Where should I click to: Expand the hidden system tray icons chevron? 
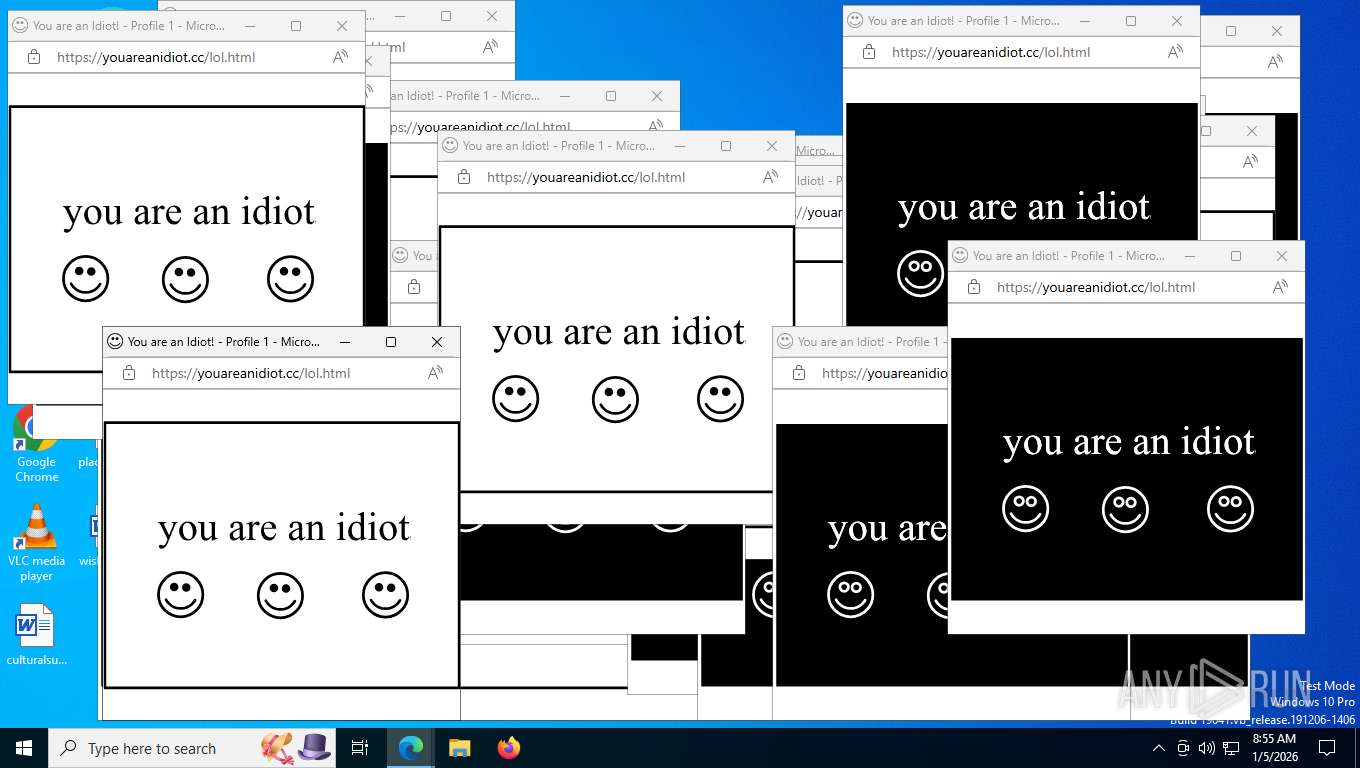[x=1158, y=748]
